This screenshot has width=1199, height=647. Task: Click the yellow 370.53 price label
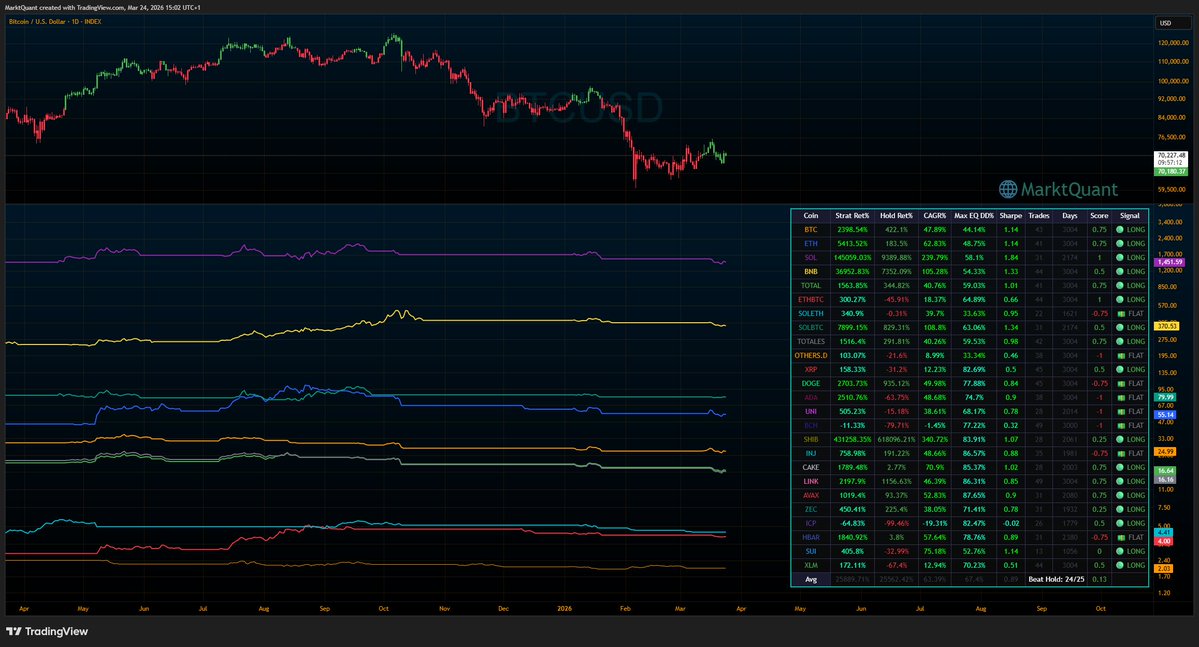[1167, 327]
